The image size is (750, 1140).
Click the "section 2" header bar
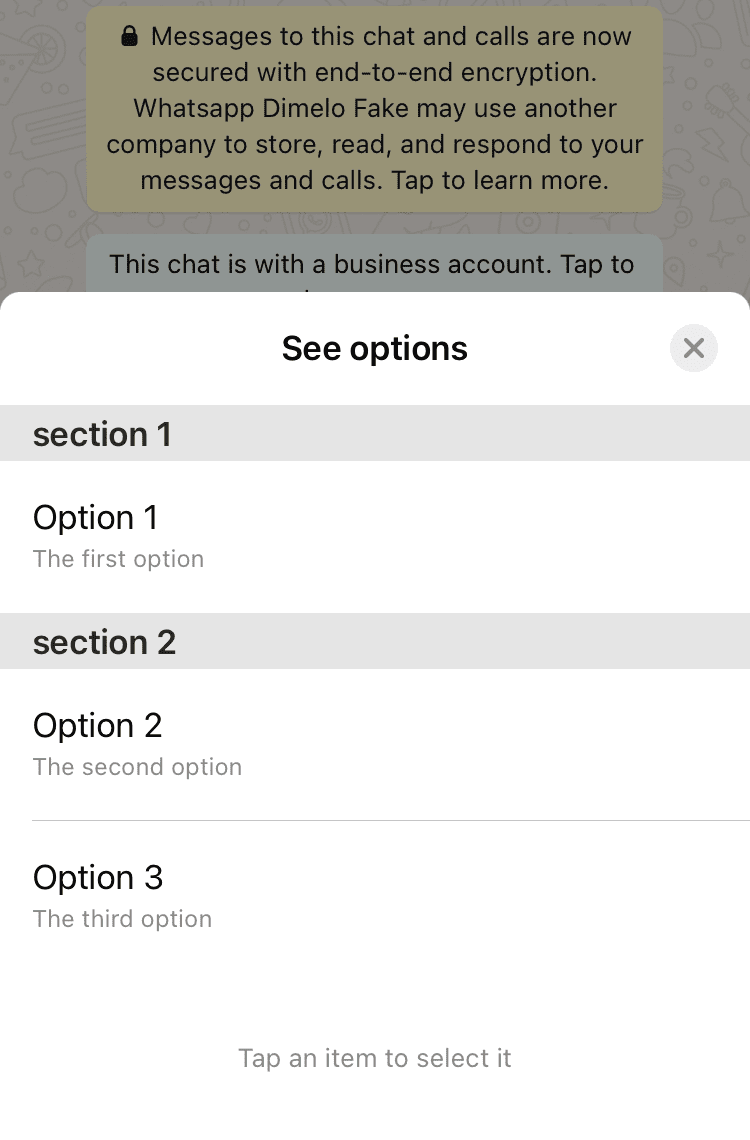coord(374,642)
